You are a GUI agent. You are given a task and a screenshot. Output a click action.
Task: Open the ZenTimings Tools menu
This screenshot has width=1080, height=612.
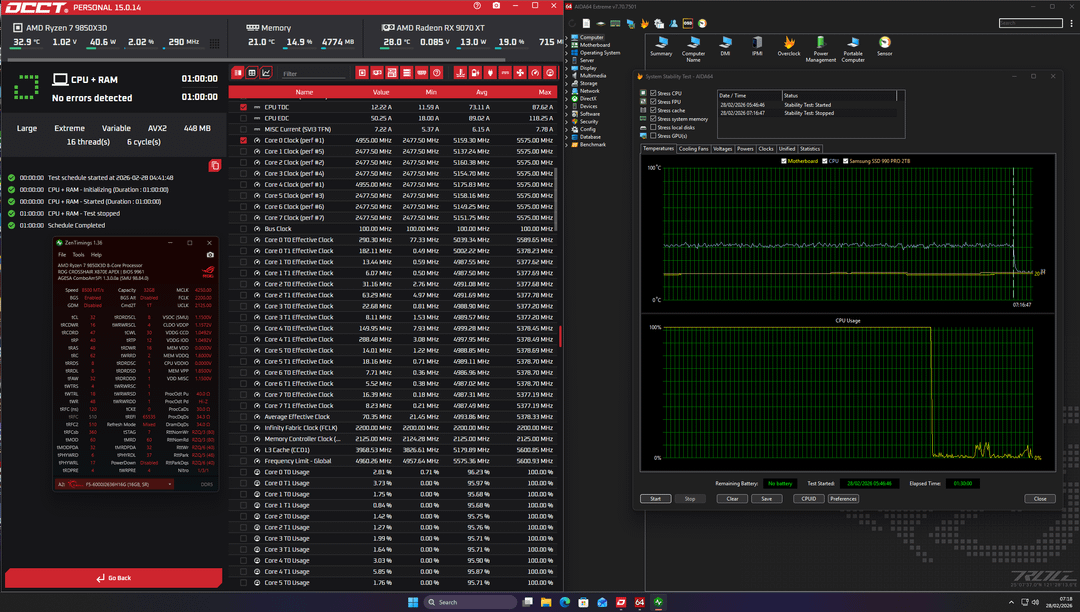tap(78, 255)
